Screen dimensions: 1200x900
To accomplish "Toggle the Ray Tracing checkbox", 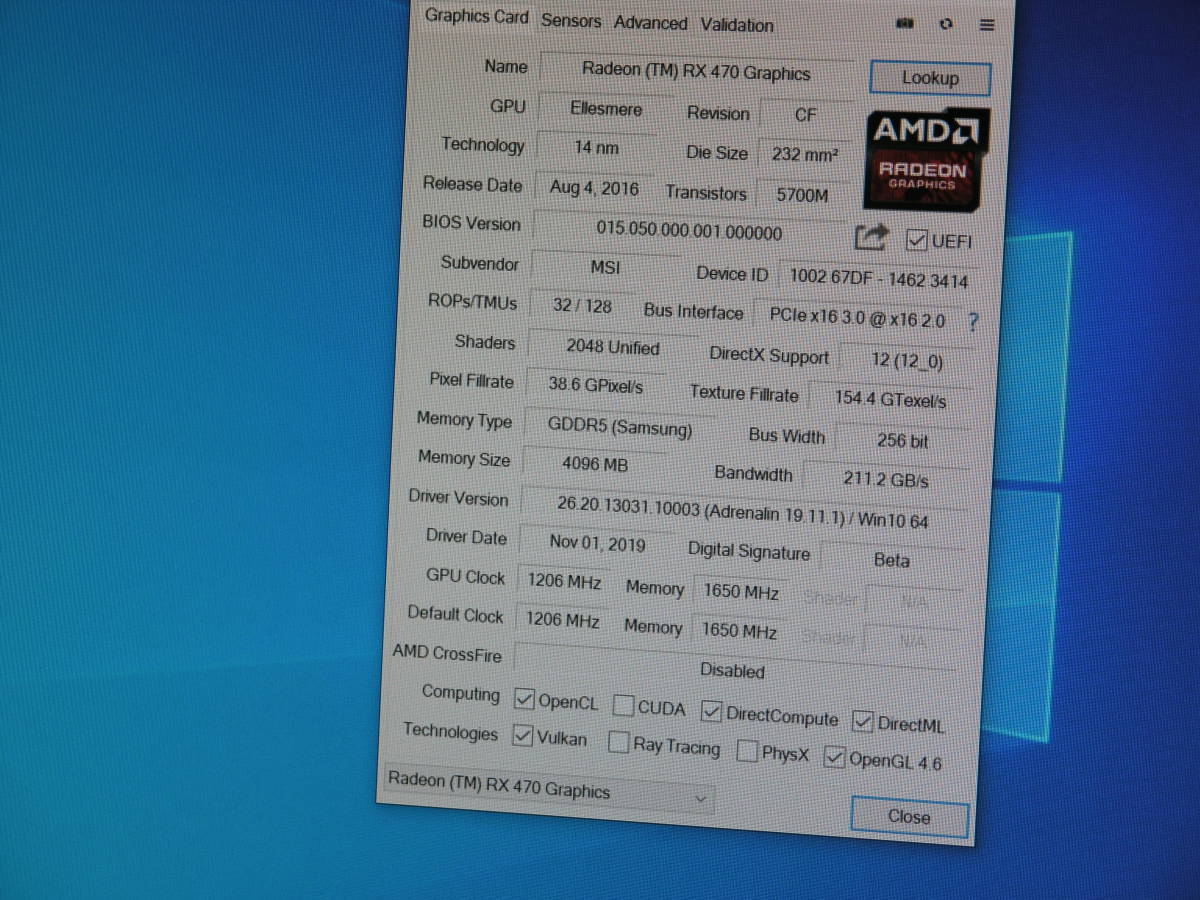I will [619, 743].
